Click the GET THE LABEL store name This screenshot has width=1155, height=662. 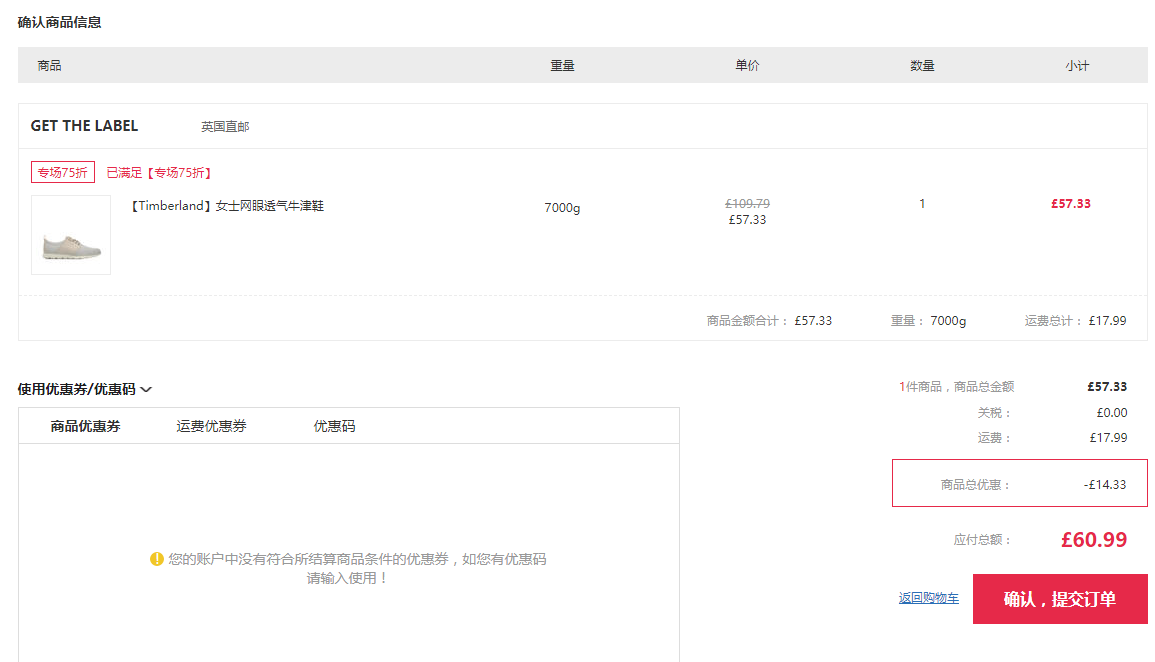pyautogui.click(x=84, y=126)
